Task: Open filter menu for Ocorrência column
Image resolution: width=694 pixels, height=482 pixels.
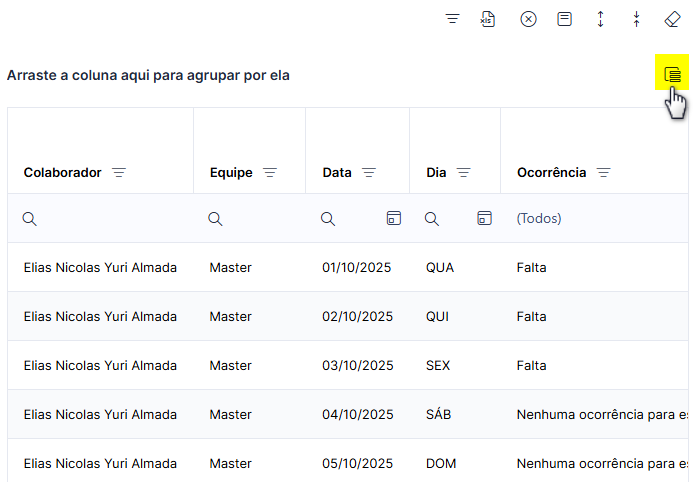Action: [x=603, y=173]
